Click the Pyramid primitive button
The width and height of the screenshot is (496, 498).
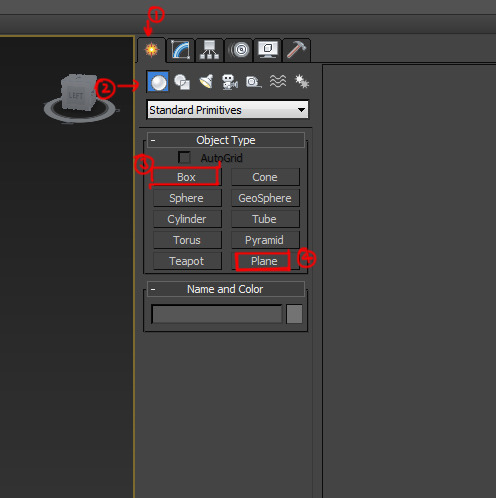coord(265,240)
